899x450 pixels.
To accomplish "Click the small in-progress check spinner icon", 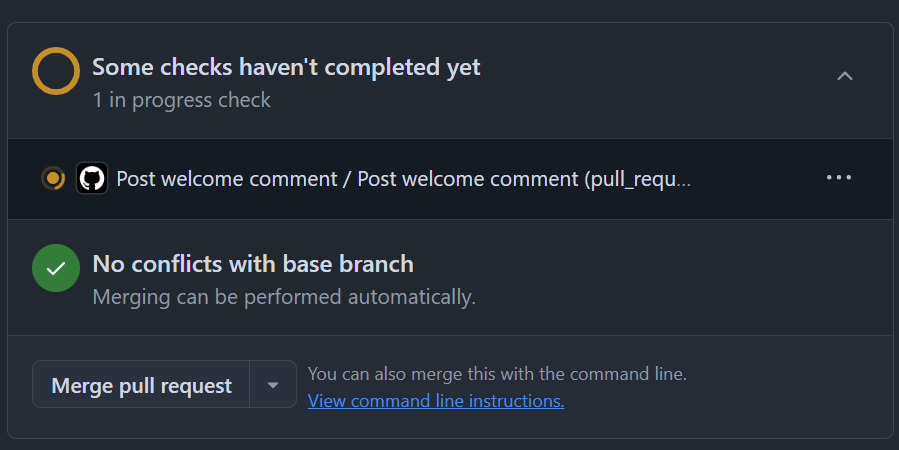I will (53, 179).
